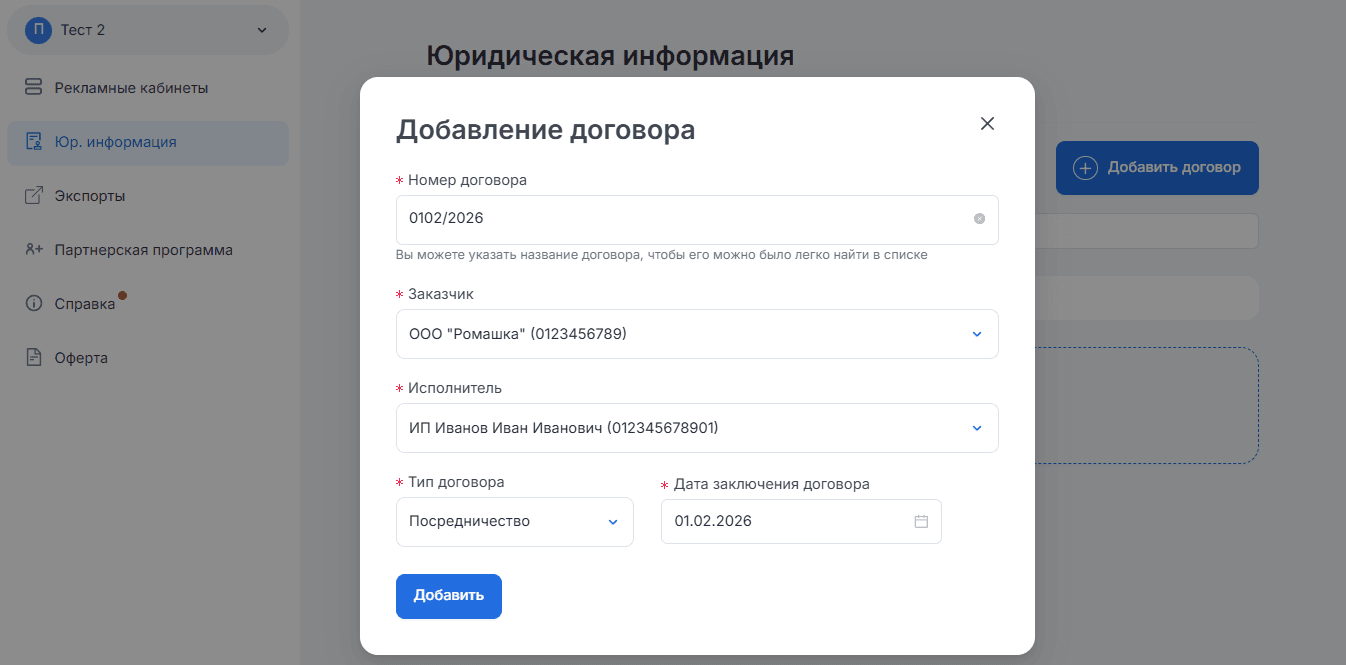Click the Партнерская программа user icon
This screenshot has width=1346, height=665.
coord(34,250)
